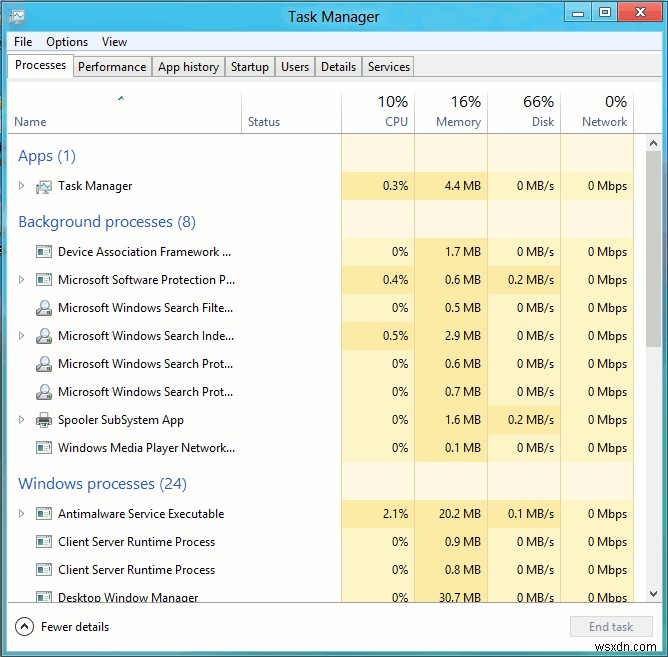668x657 pixels.
Task: Switch to the Performance tab
Action: (x=112, y=67)
